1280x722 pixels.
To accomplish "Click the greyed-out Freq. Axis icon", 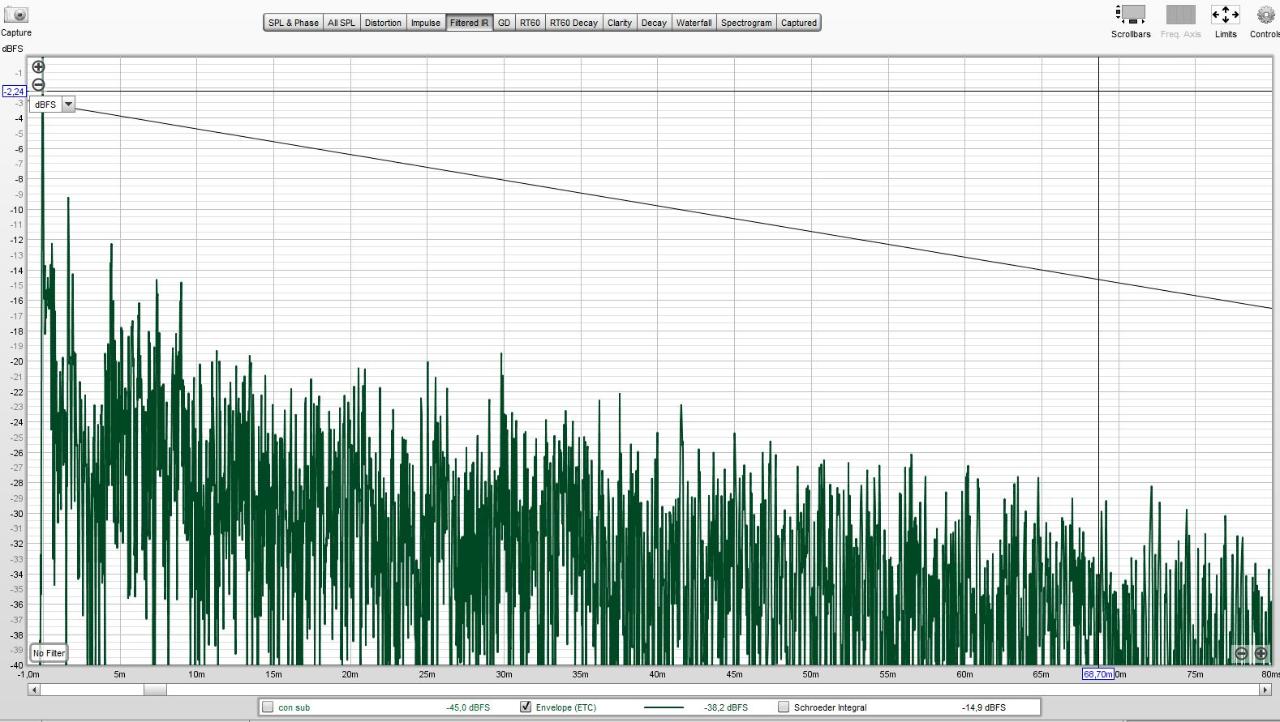I will pyautogui.click(x=1181, y=15).
